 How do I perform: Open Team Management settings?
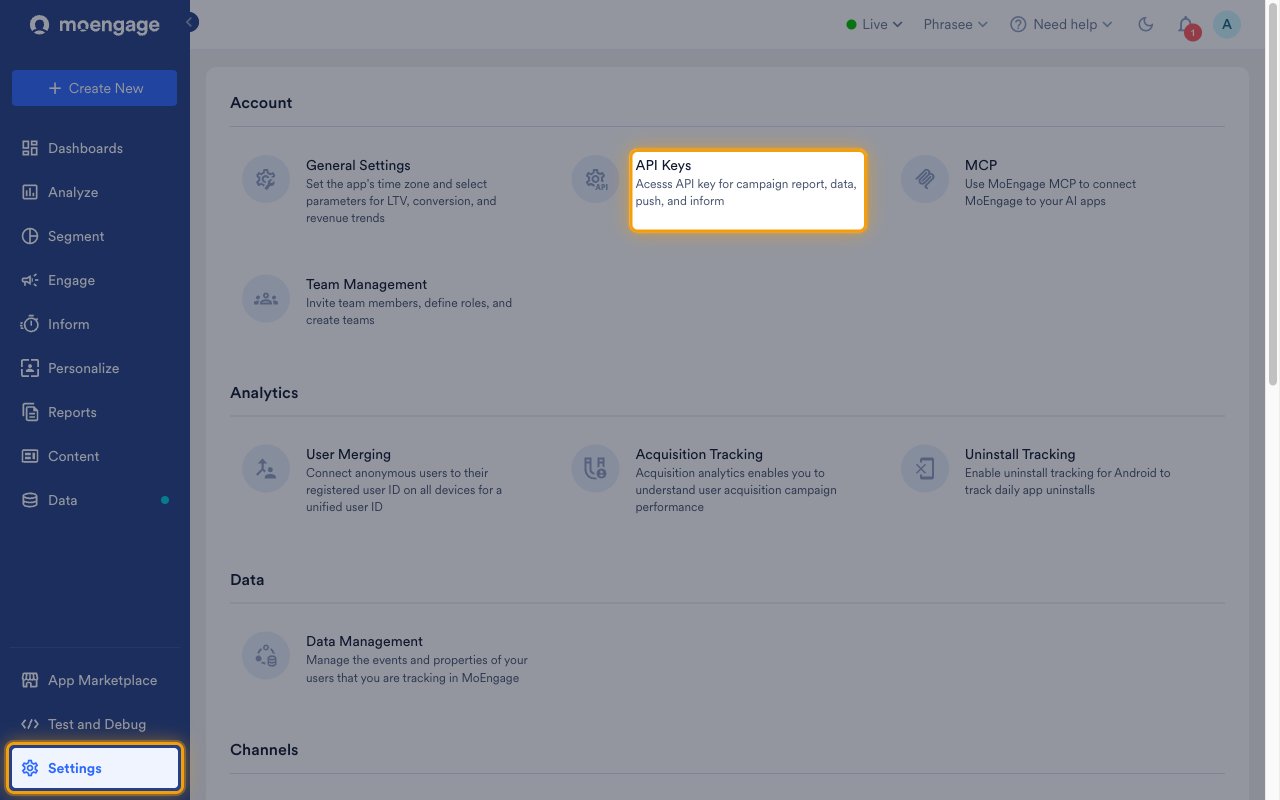pyautogui.click(x=366, y=284)
